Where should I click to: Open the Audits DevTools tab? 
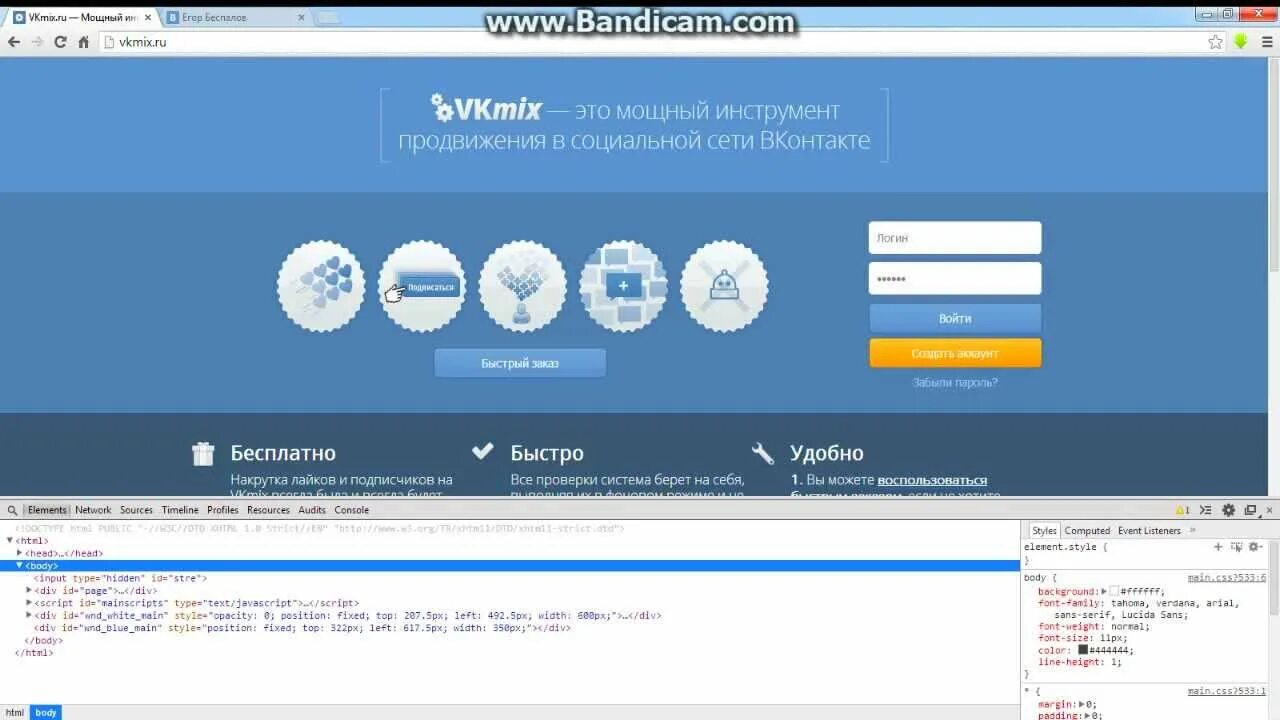click(312, 510)
